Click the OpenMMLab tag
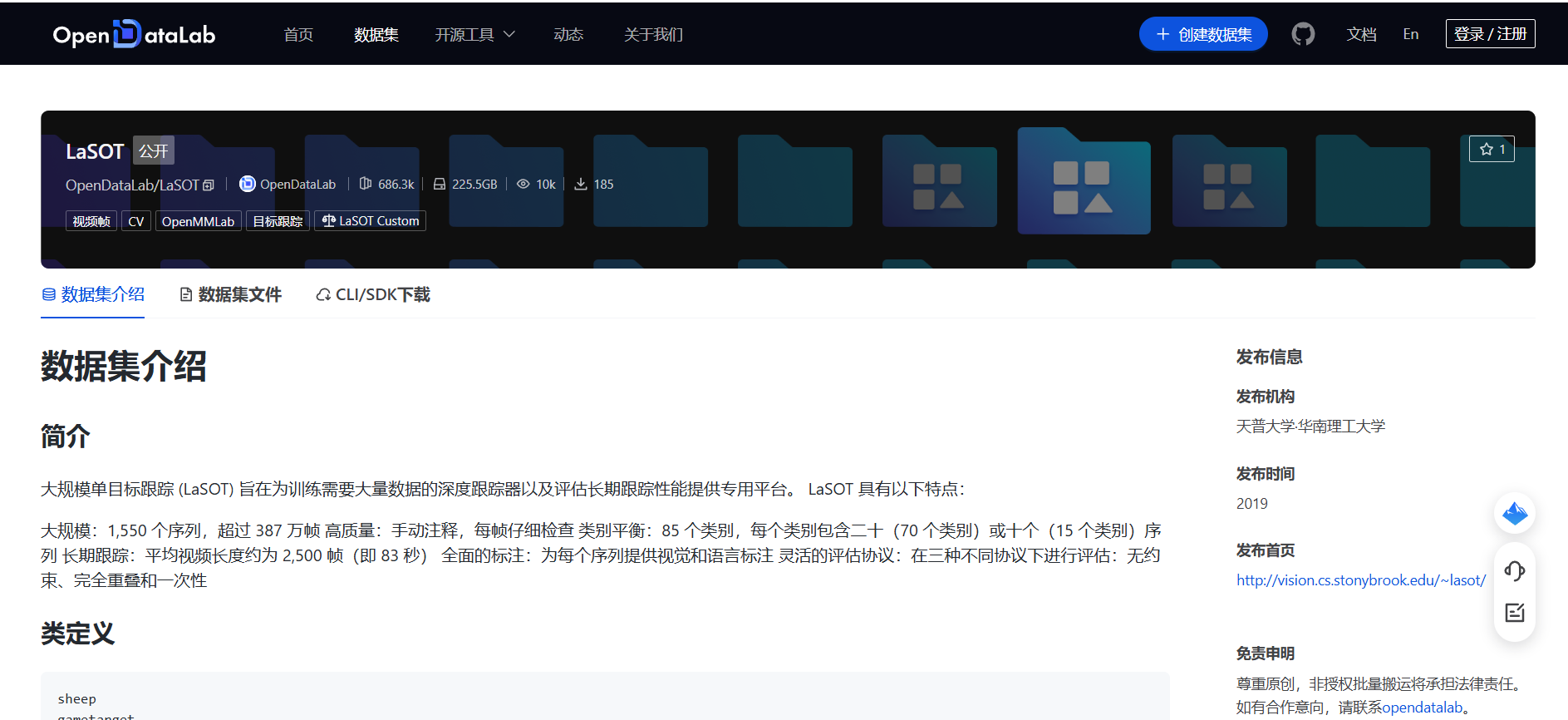The height and width of the screenshot is (720, 1568). [x=198, y=221]
